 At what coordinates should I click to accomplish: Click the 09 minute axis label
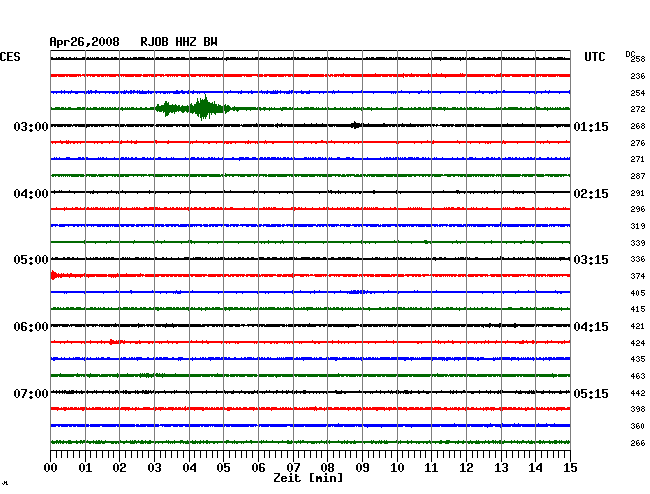point(362,468)
